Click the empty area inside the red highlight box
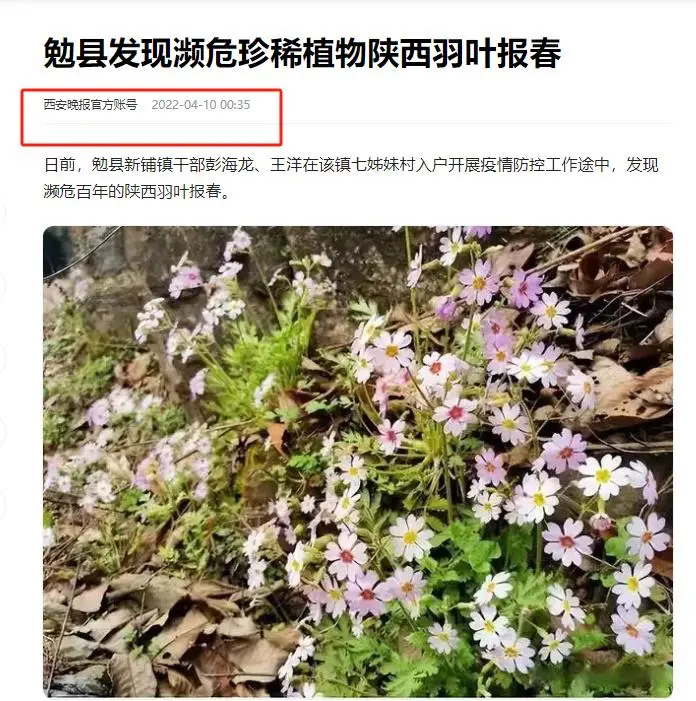Image resolution: width=696 pixels, height=701 pixels. click(152, 132)
